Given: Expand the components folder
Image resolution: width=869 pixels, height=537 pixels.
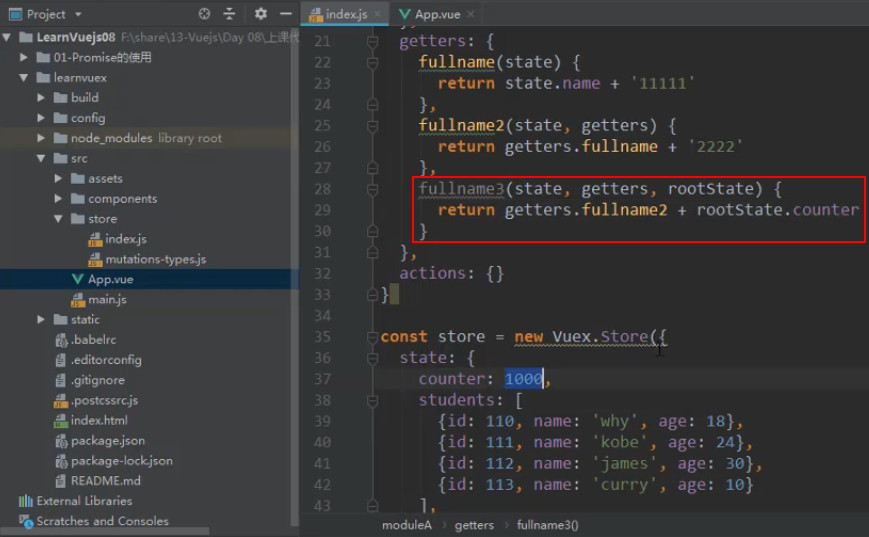Looking at the screenshot, I should 58,198.
